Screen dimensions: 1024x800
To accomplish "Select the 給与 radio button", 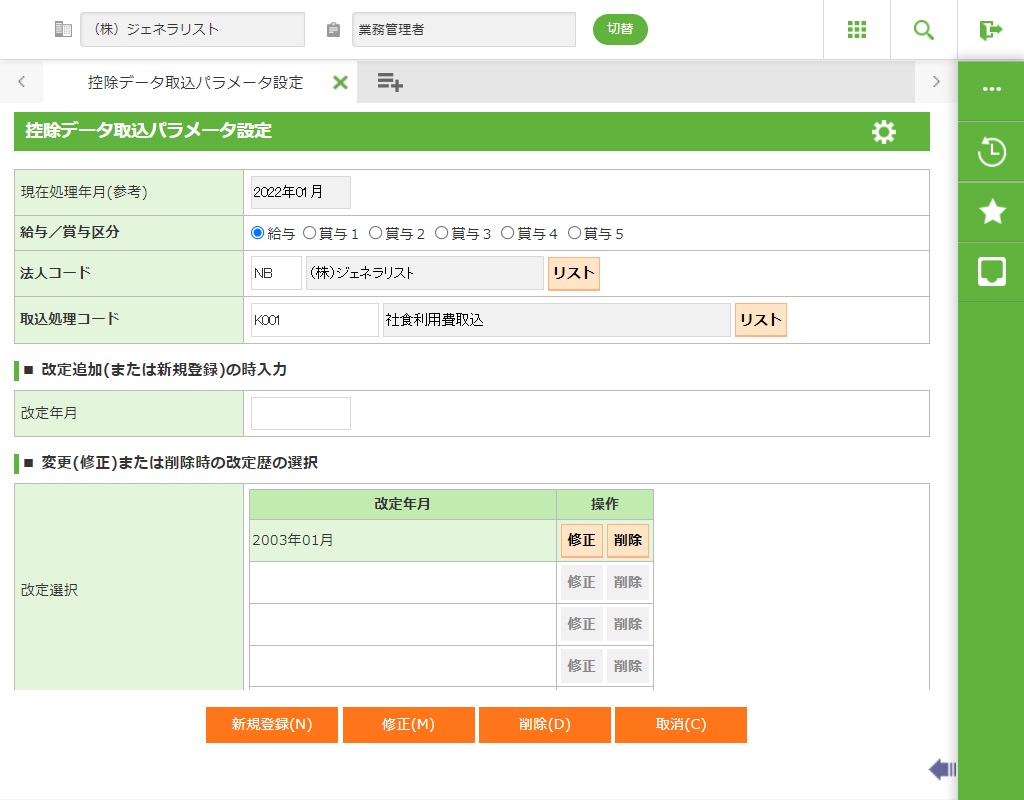I will [x=258, y=233].
